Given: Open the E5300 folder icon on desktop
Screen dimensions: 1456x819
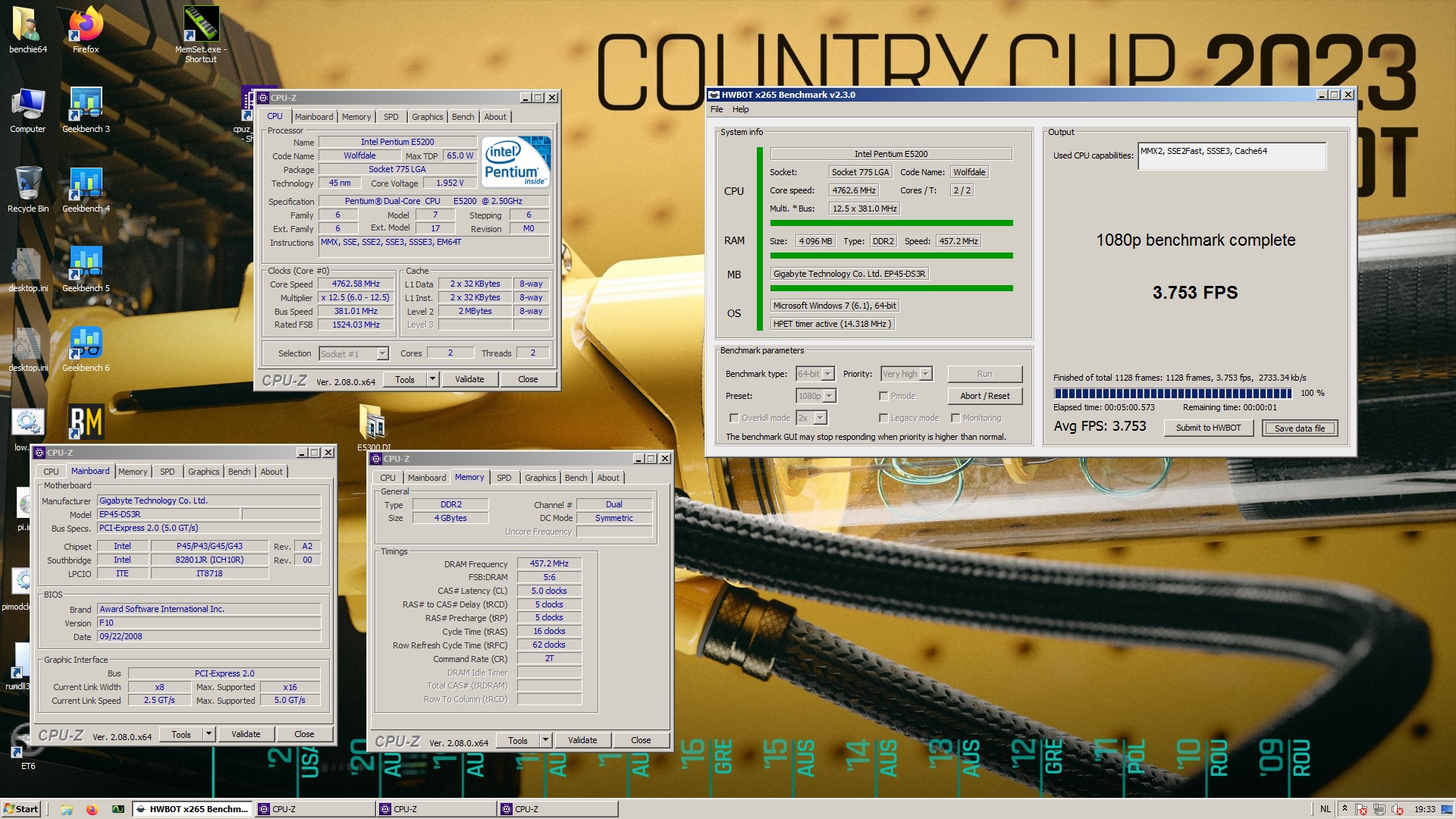Looking at the screenshot, I should pyautogui.click(x=372, y=428).
